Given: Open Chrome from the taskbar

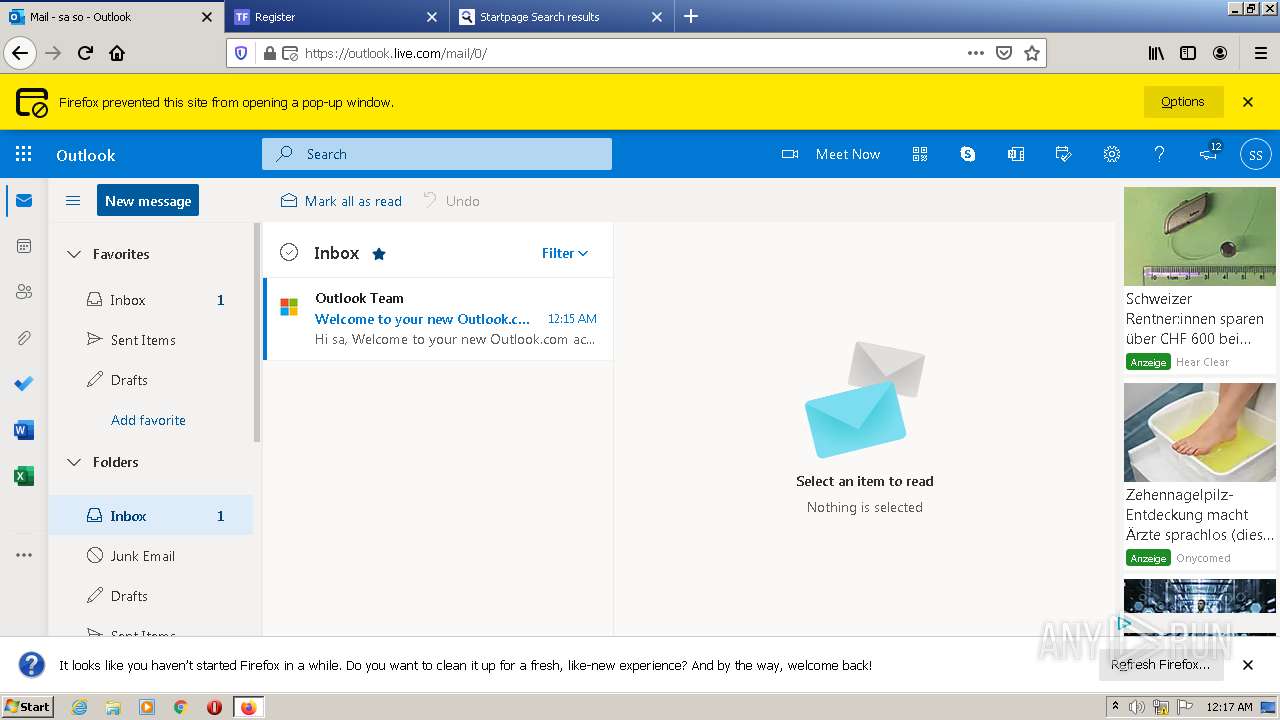Looking at the screenshot, I should pos(181,707).
